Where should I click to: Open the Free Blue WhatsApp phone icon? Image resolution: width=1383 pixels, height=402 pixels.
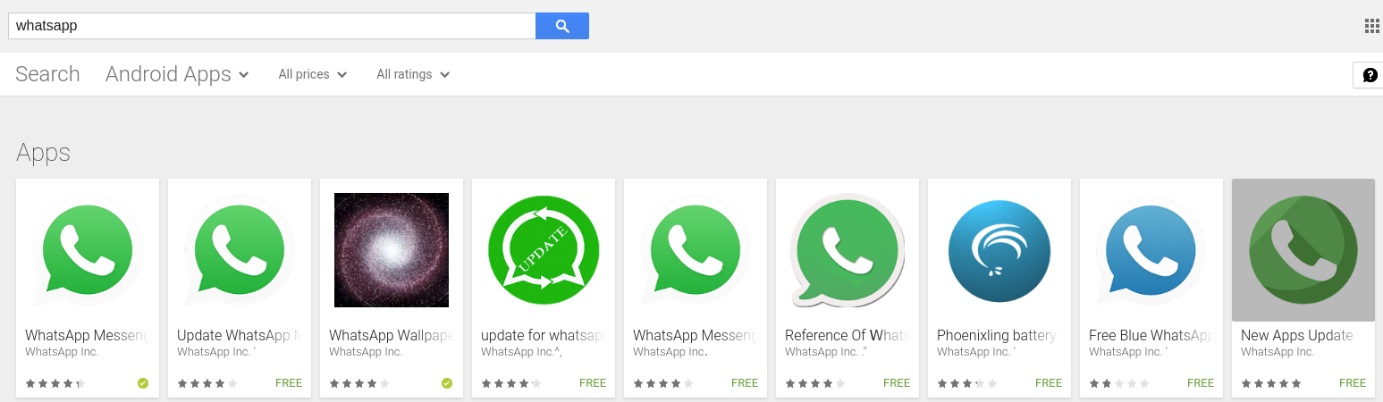[x=1151, y=250]
